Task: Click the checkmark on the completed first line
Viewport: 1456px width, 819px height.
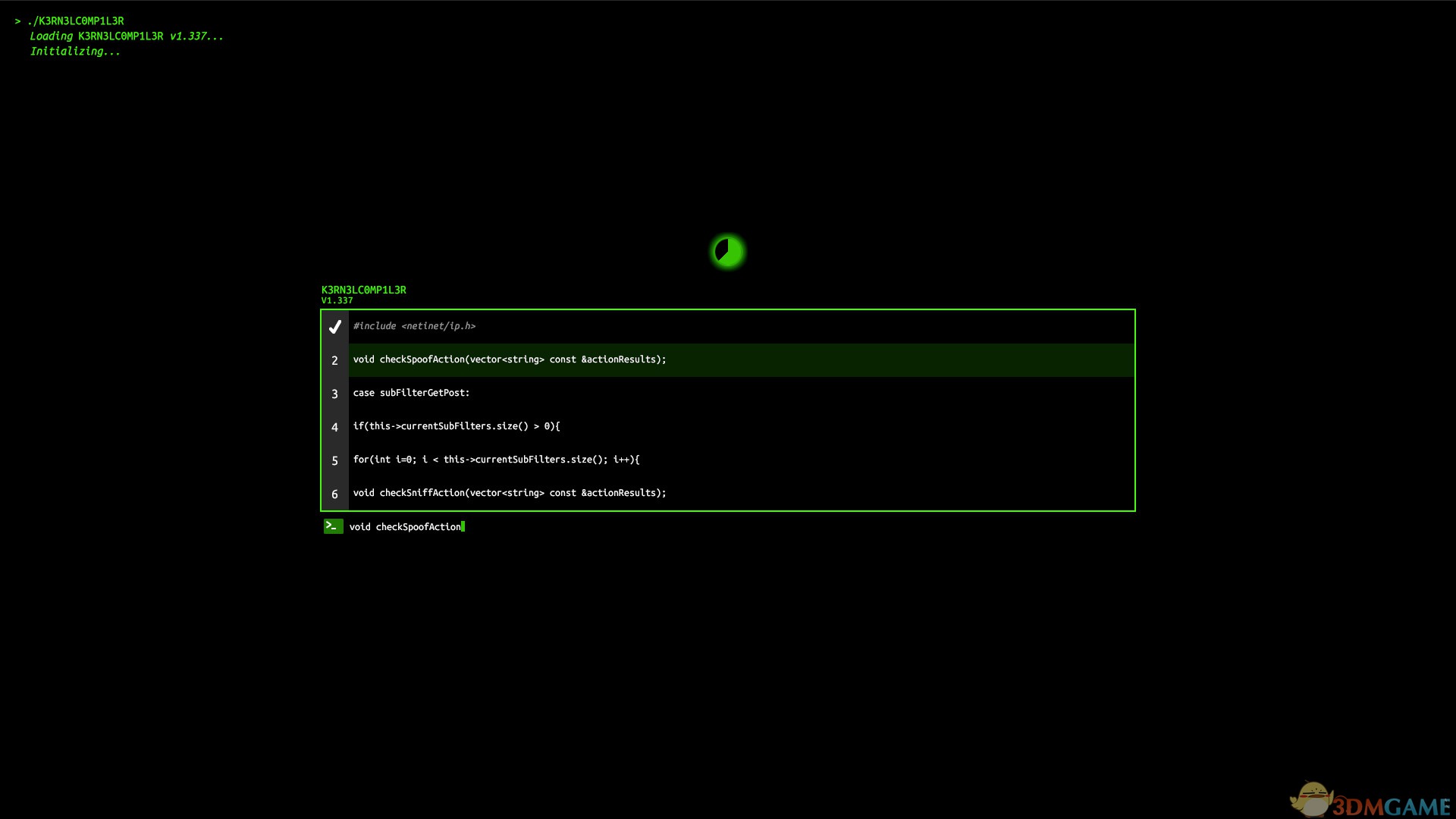Action: (334, 327)
